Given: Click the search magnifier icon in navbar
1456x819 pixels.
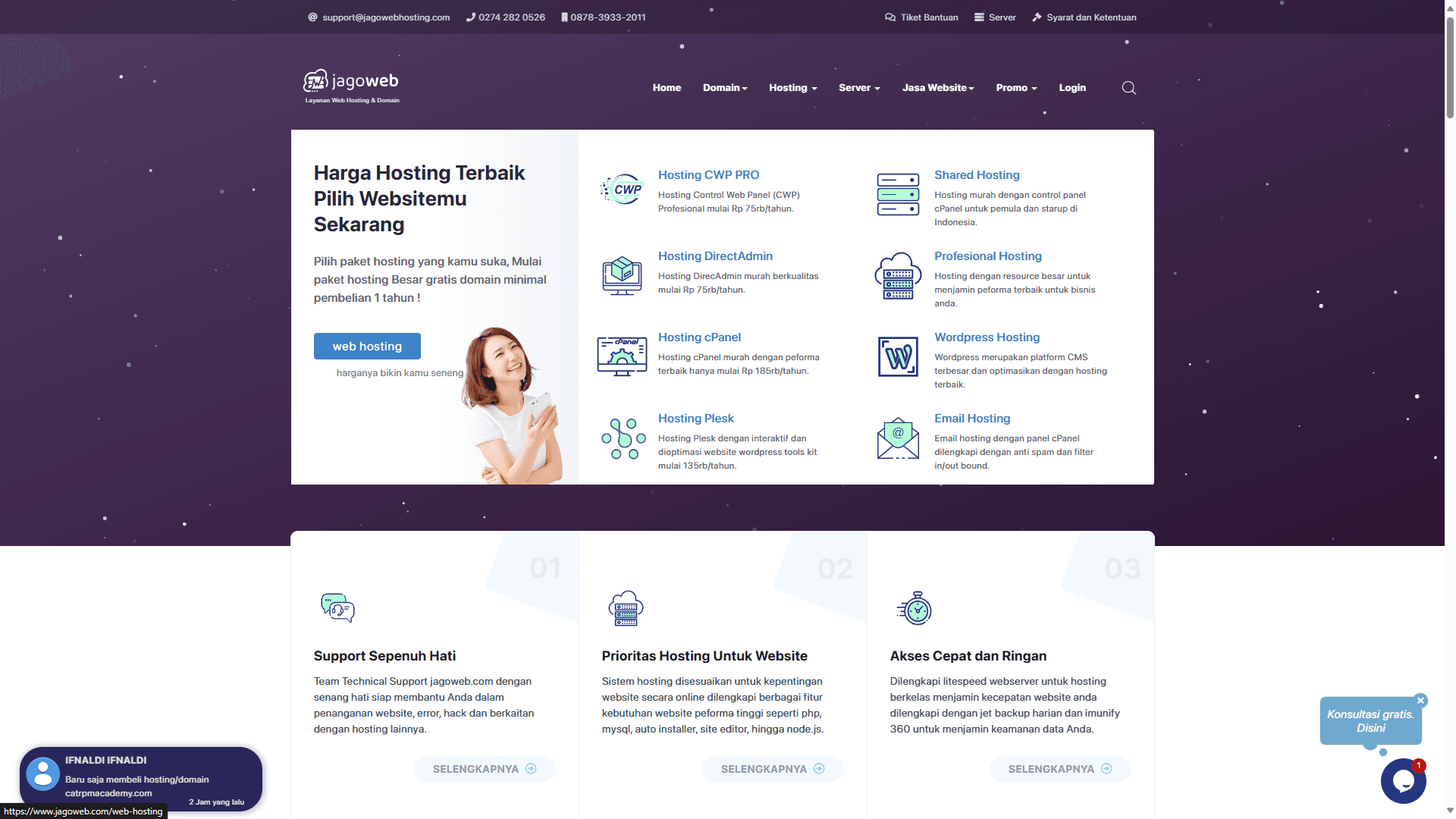Looking at the screenshot, I should [x=1128, y=88].
